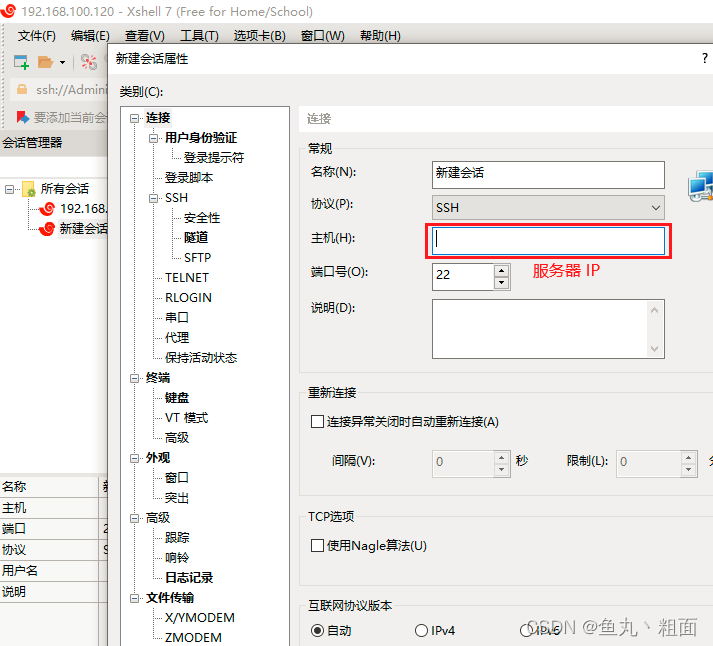Select X/YMODEM in the category tree

click(200, 618)
